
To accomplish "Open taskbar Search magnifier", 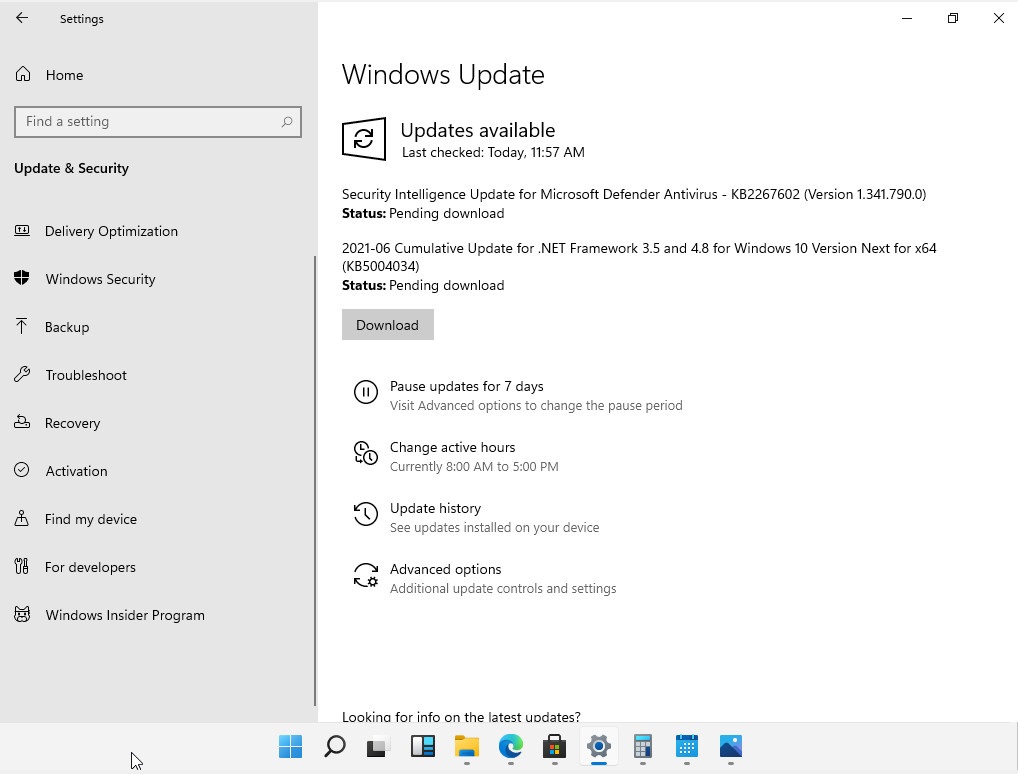I will (334, 747).
